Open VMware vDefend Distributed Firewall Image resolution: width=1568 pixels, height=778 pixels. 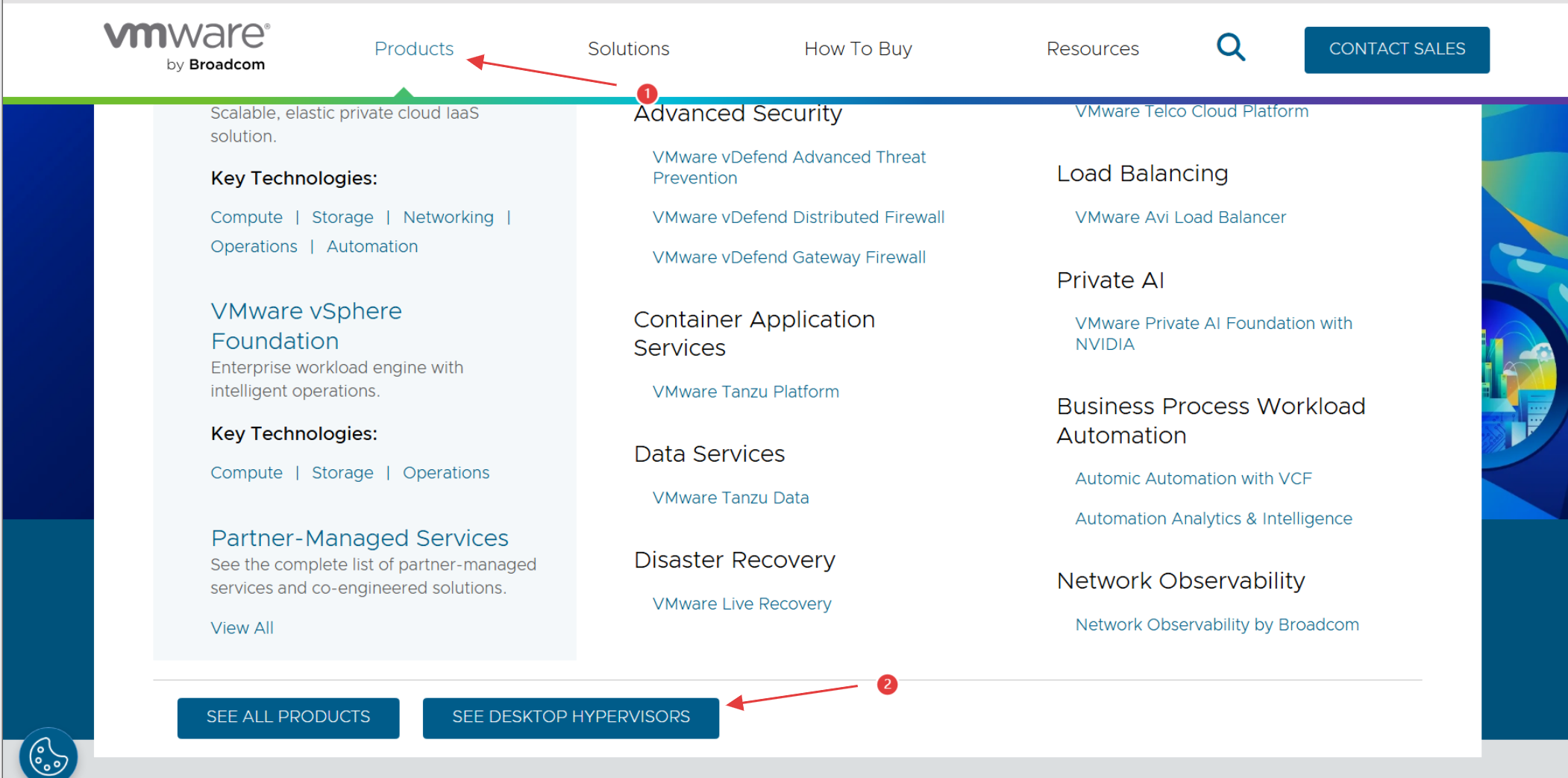point(797,217)
